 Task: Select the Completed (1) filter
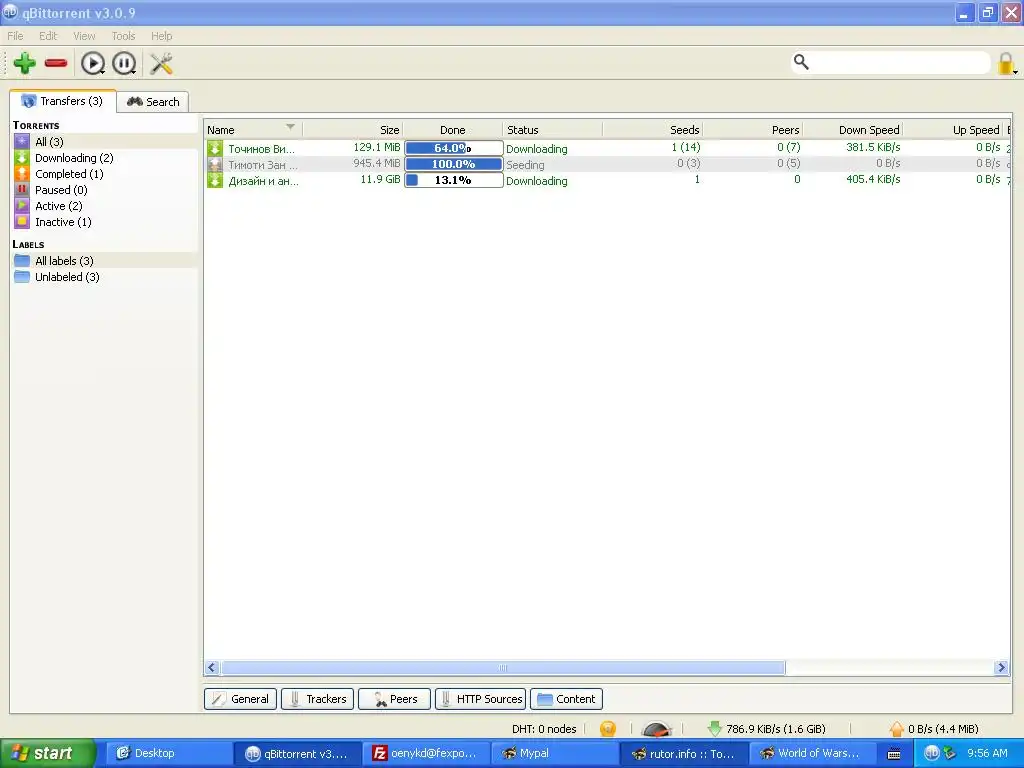(104, 174)
